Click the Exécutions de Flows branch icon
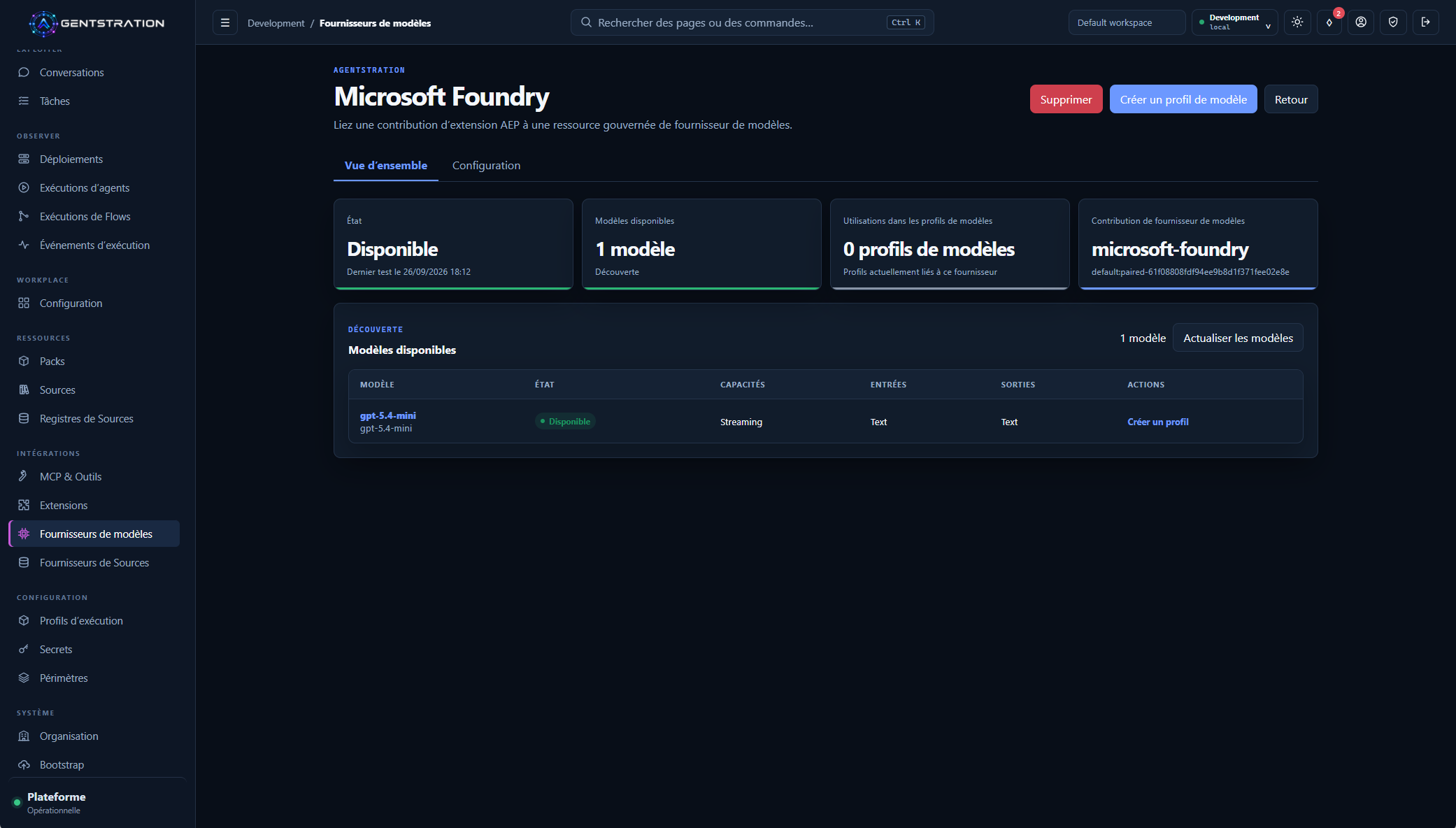The image size is (1456, 828). pyautogui.click(x=24, y=217)
